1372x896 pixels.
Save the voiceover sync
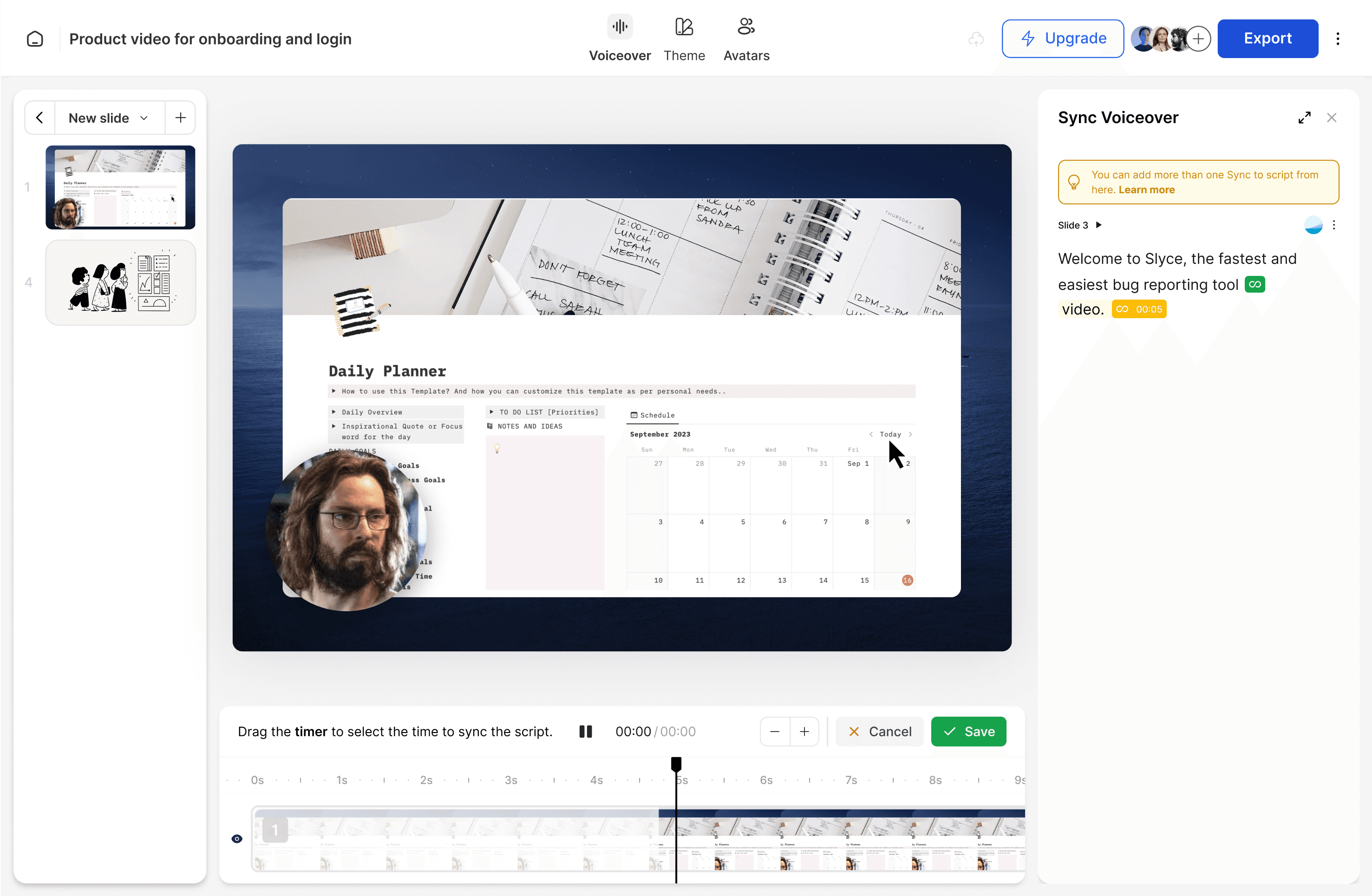click(x=968, y=731)
